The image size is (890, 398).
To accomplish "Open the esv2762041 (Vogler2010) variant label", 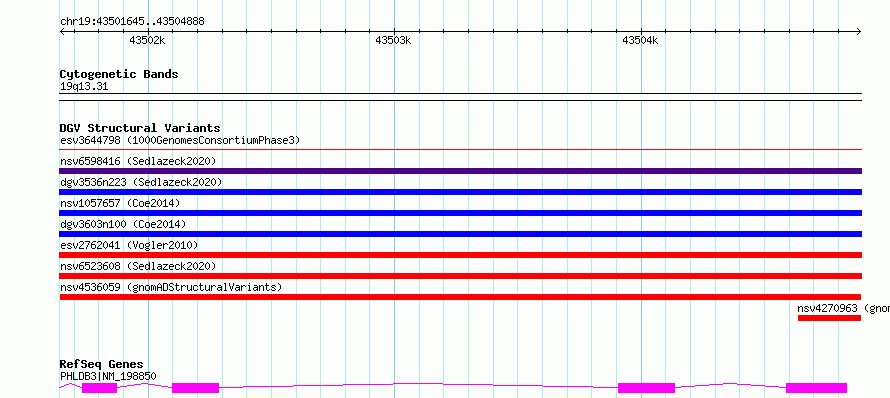I will pos(129,245).
